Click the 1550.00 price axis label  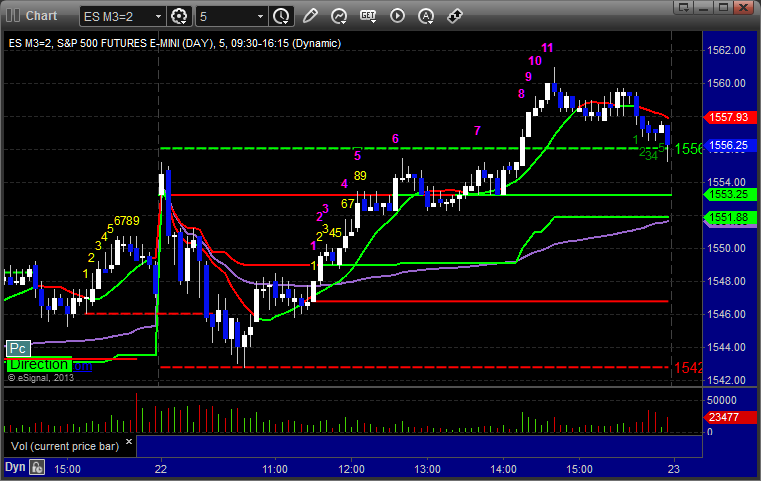[726, 248]
